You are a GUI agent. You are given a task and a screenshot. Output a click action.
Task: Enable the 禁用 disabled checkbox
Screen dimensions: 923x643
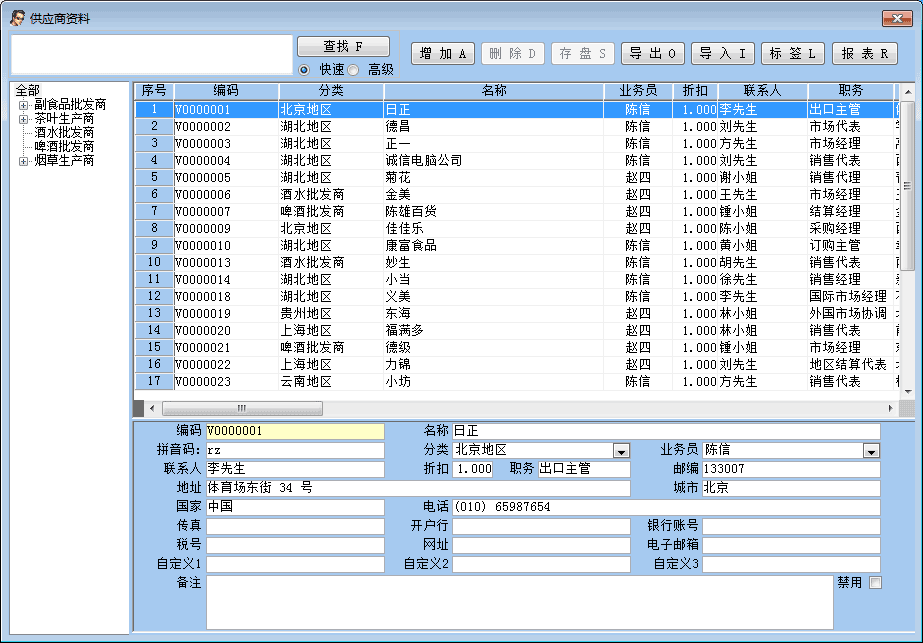pyautogui.click(x=875, y=583)
